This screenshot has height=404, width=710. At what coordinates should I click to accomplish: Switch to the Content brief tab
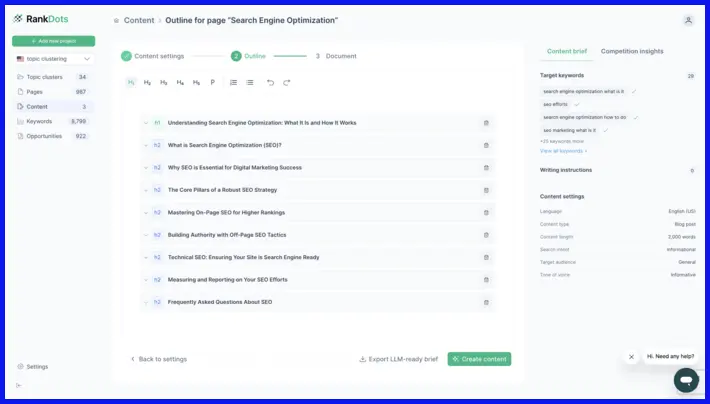click(567, 52)
